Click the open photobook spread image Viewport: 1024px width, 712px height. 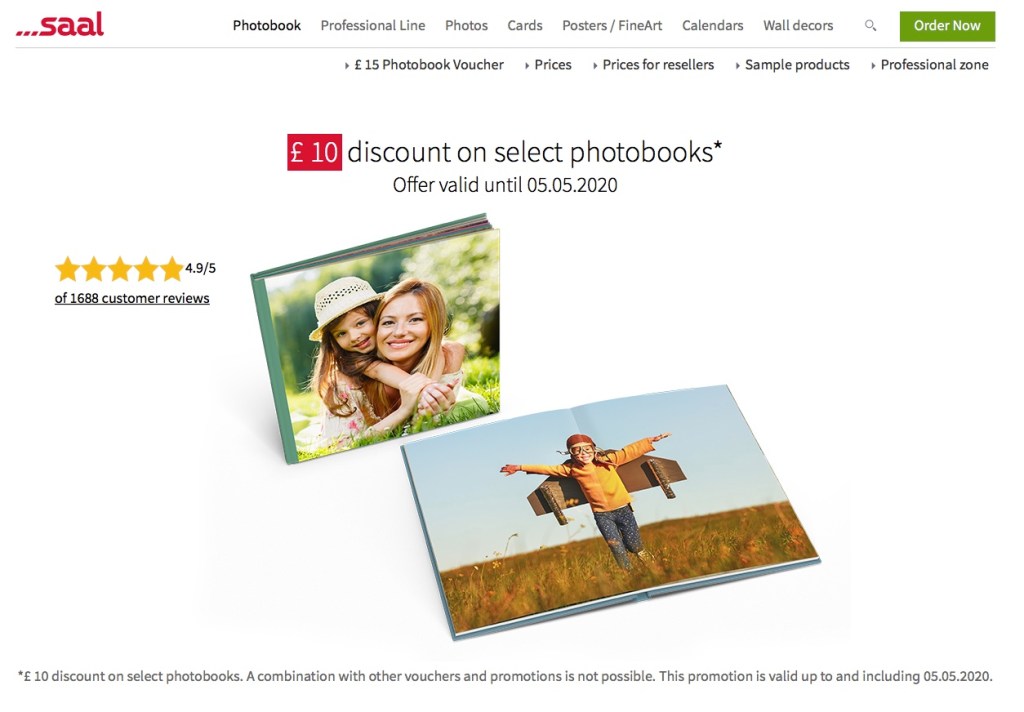coord(610,512)
